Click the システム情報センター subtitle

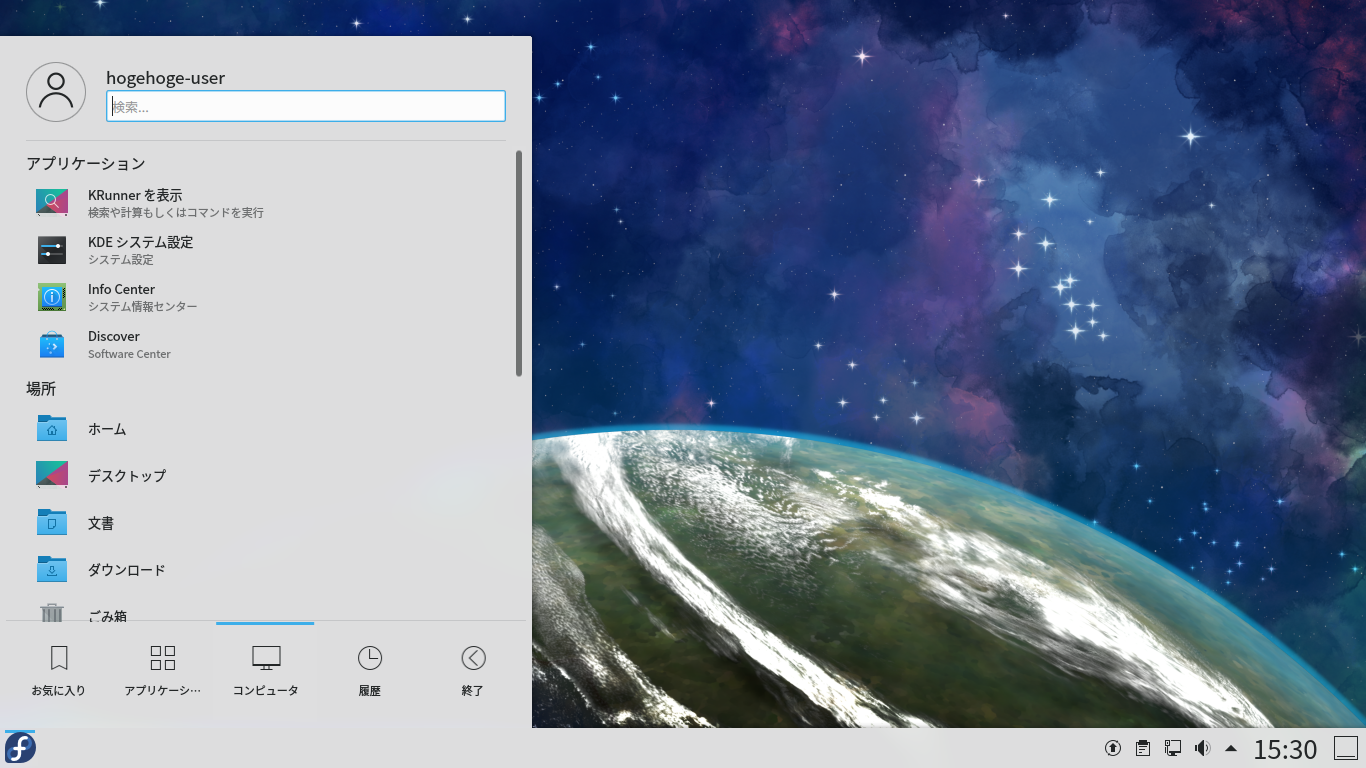(x=143, y=307)
